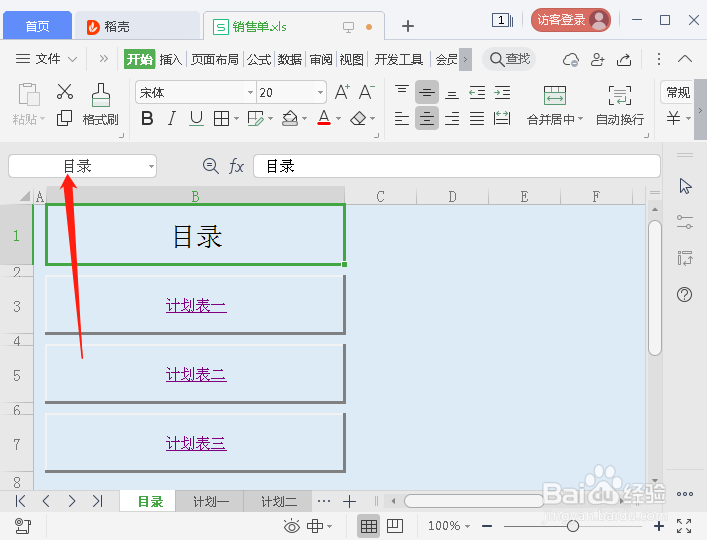Open the zoom percentage 100% dropdown
707x540 pixels.
449,526
